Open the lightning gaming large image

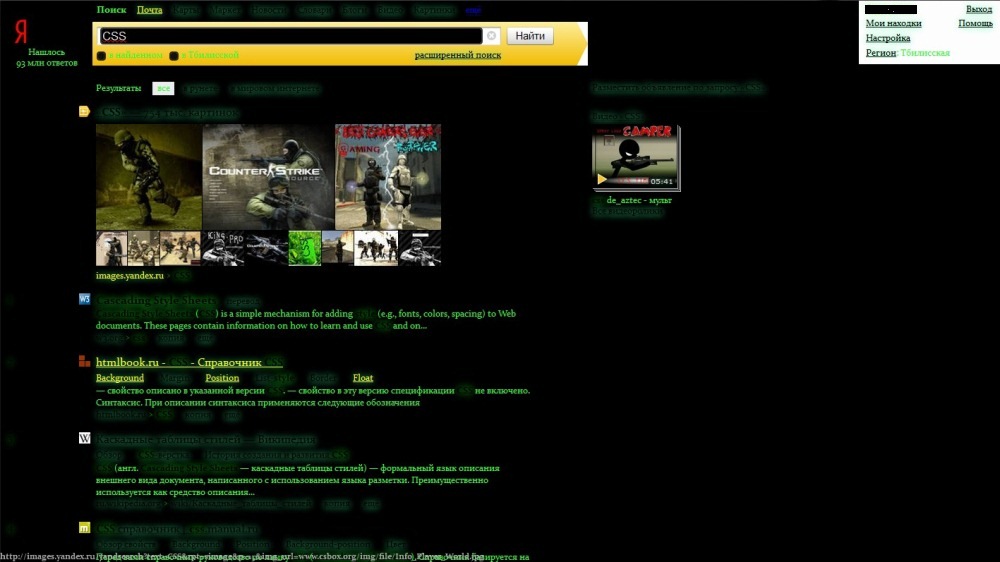tap(388, 177)
